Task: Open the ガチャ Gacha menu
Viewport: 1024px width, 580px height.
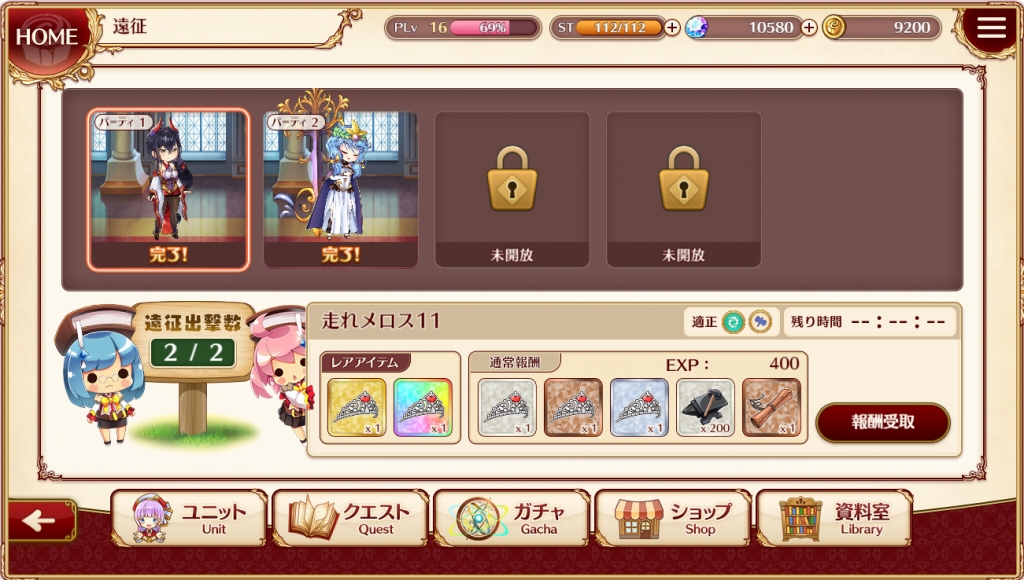Action: (512, 519)
